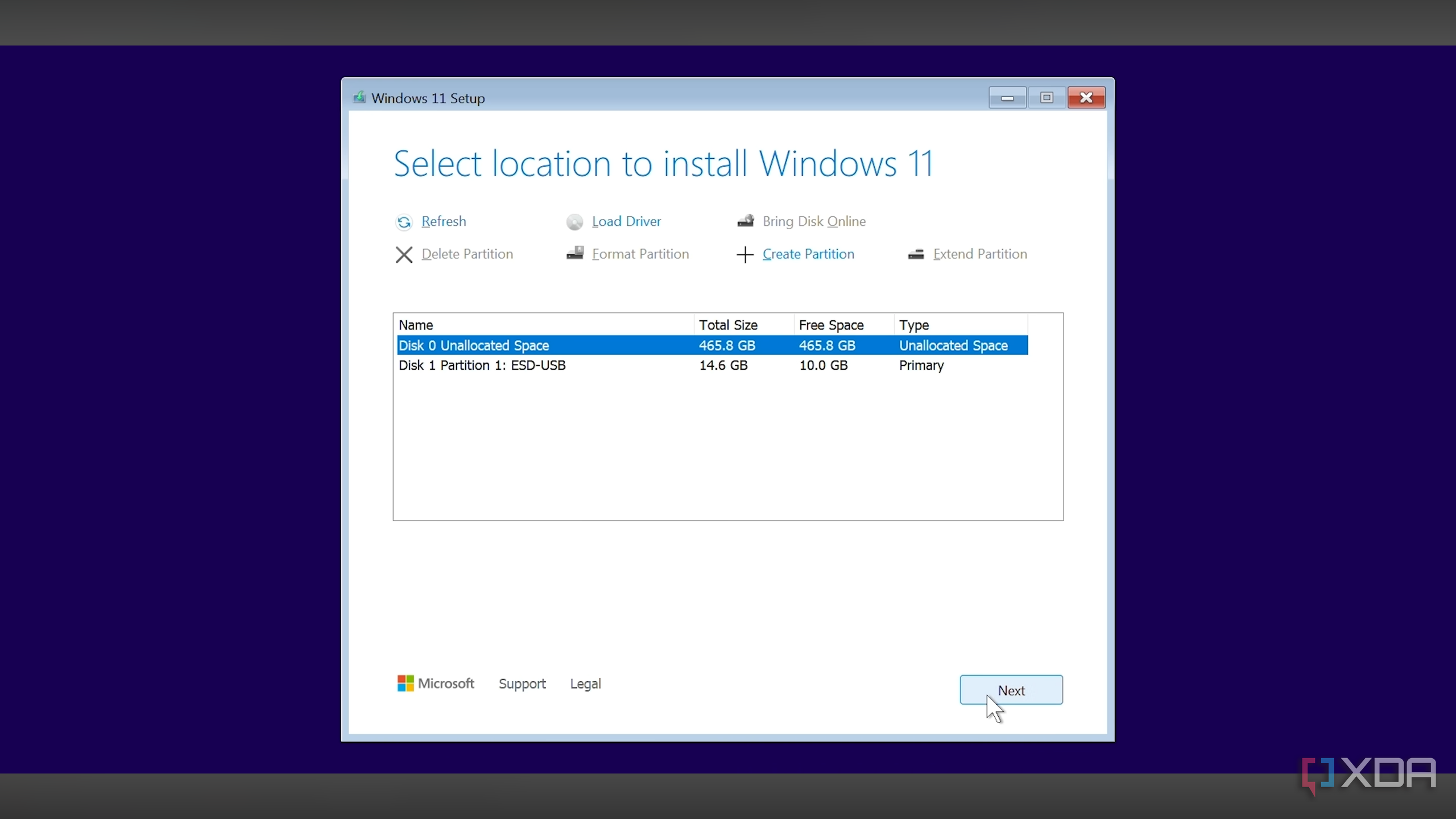Click the Next button
The width and height of the screenshot is (1456, 819).
pyautogui.click(x=1011, y=690)
